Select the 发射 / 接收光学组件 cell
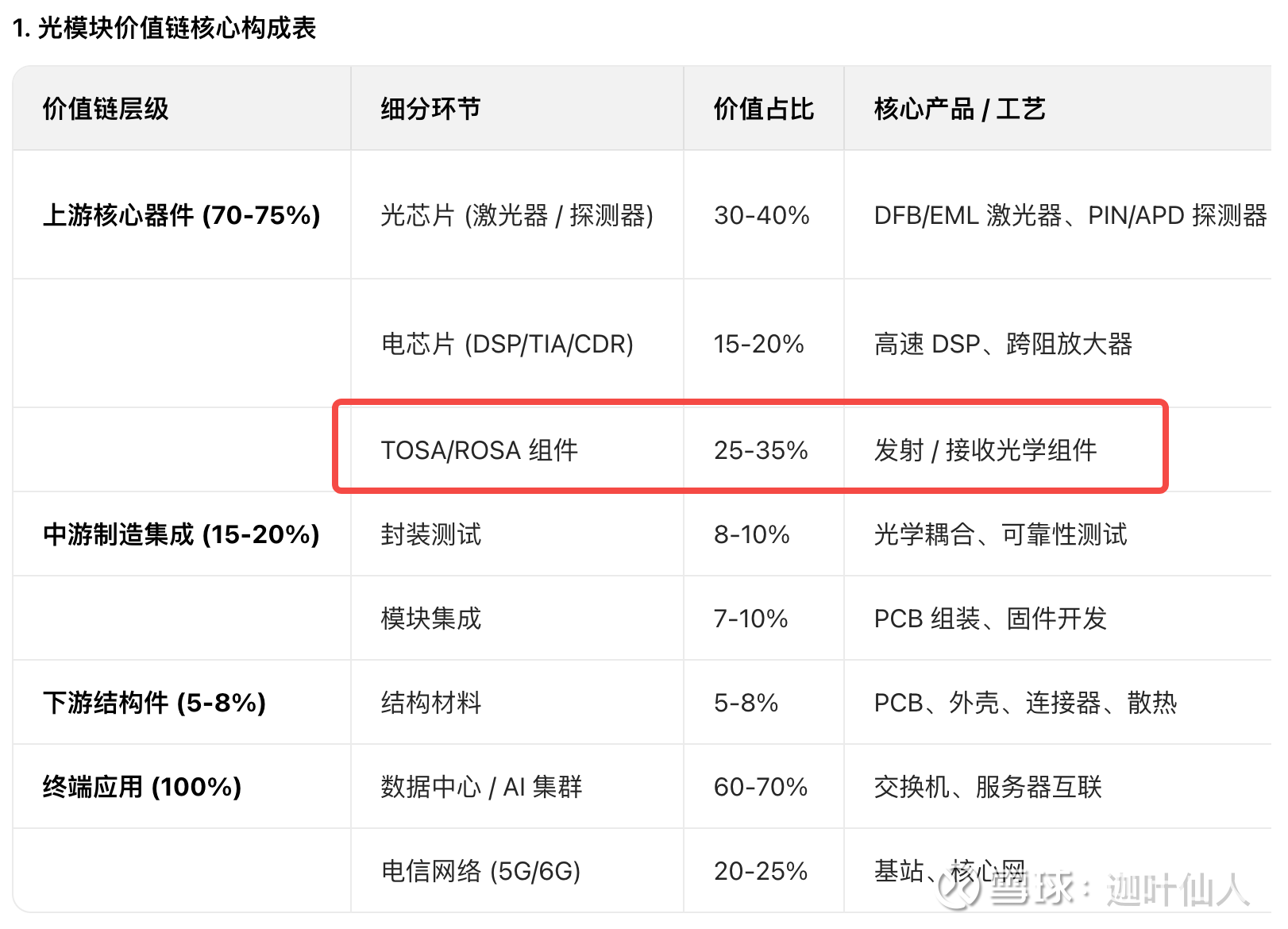The height and width of the screenshot is (929, 1288). [x=985, y=450]
